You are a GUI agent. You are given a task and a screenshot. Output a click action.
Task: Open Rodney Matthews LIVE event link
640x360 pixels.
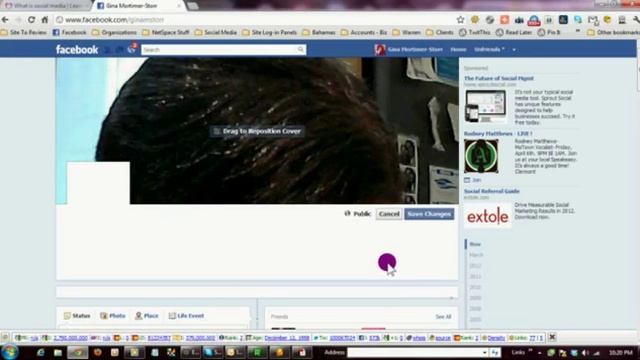point(498,133)
